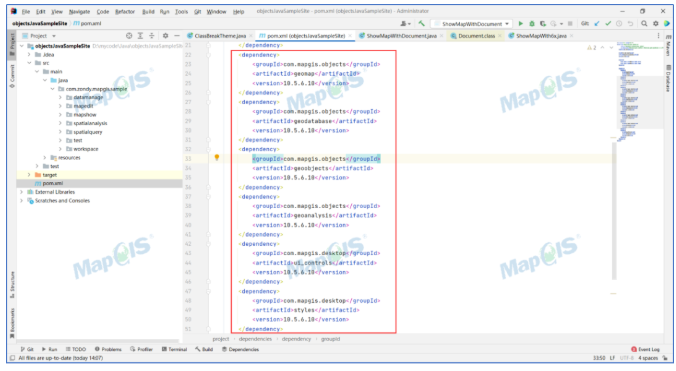Select pom.xml in the project tree
The image size is (676, 371).
tap(53, 184)
